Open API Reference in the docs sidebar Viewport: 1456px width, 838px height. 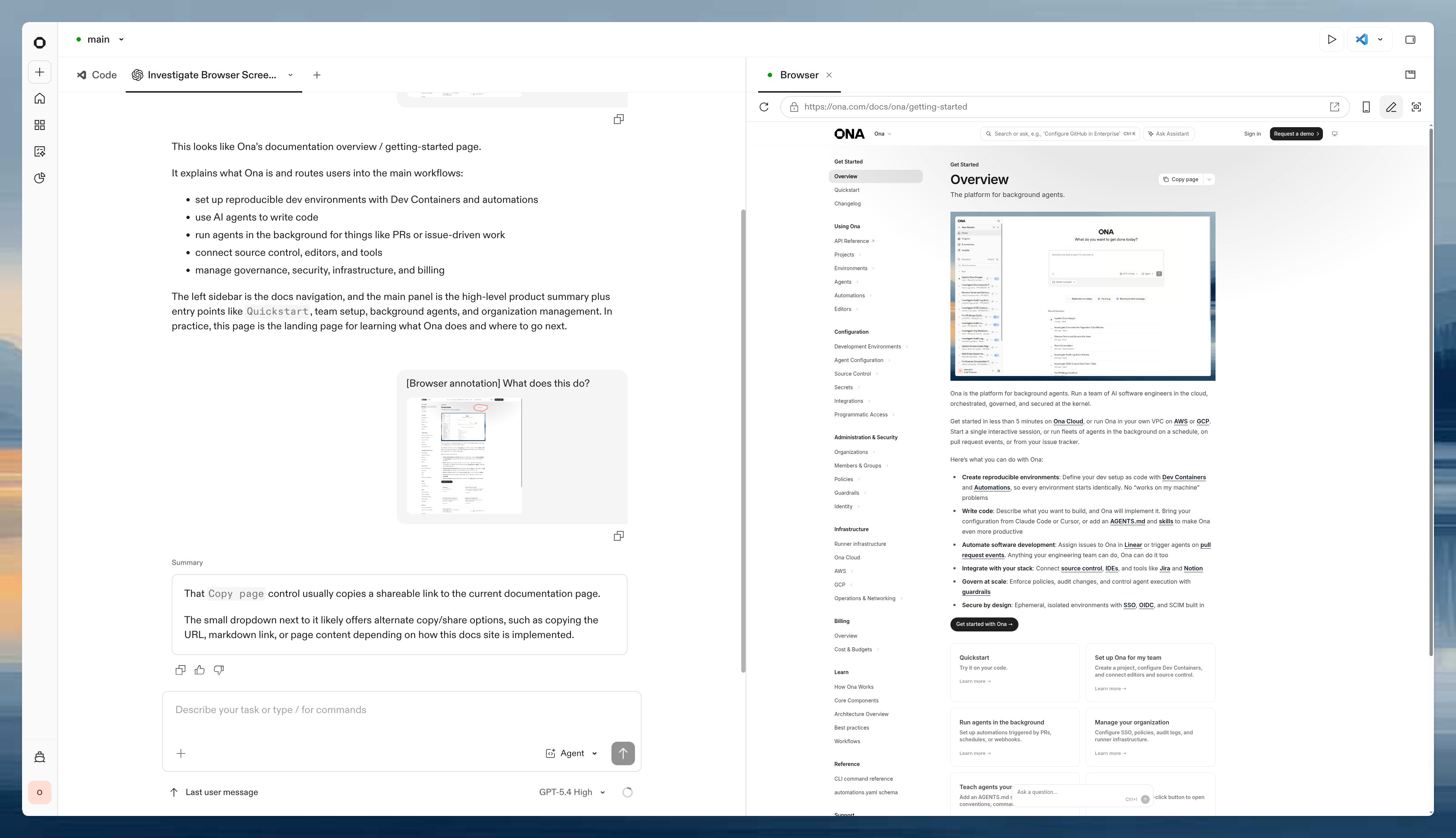pyautogui.click(x=854, y=241)
